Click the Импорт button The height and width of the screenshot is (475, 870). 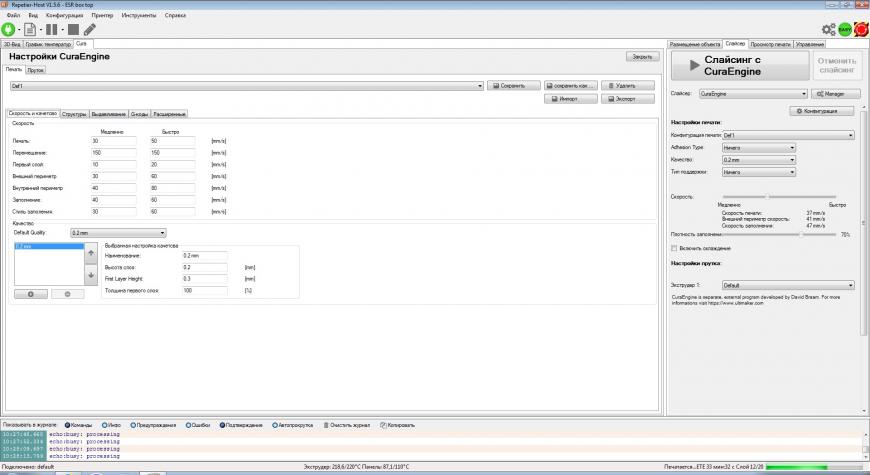coord(571,99)
